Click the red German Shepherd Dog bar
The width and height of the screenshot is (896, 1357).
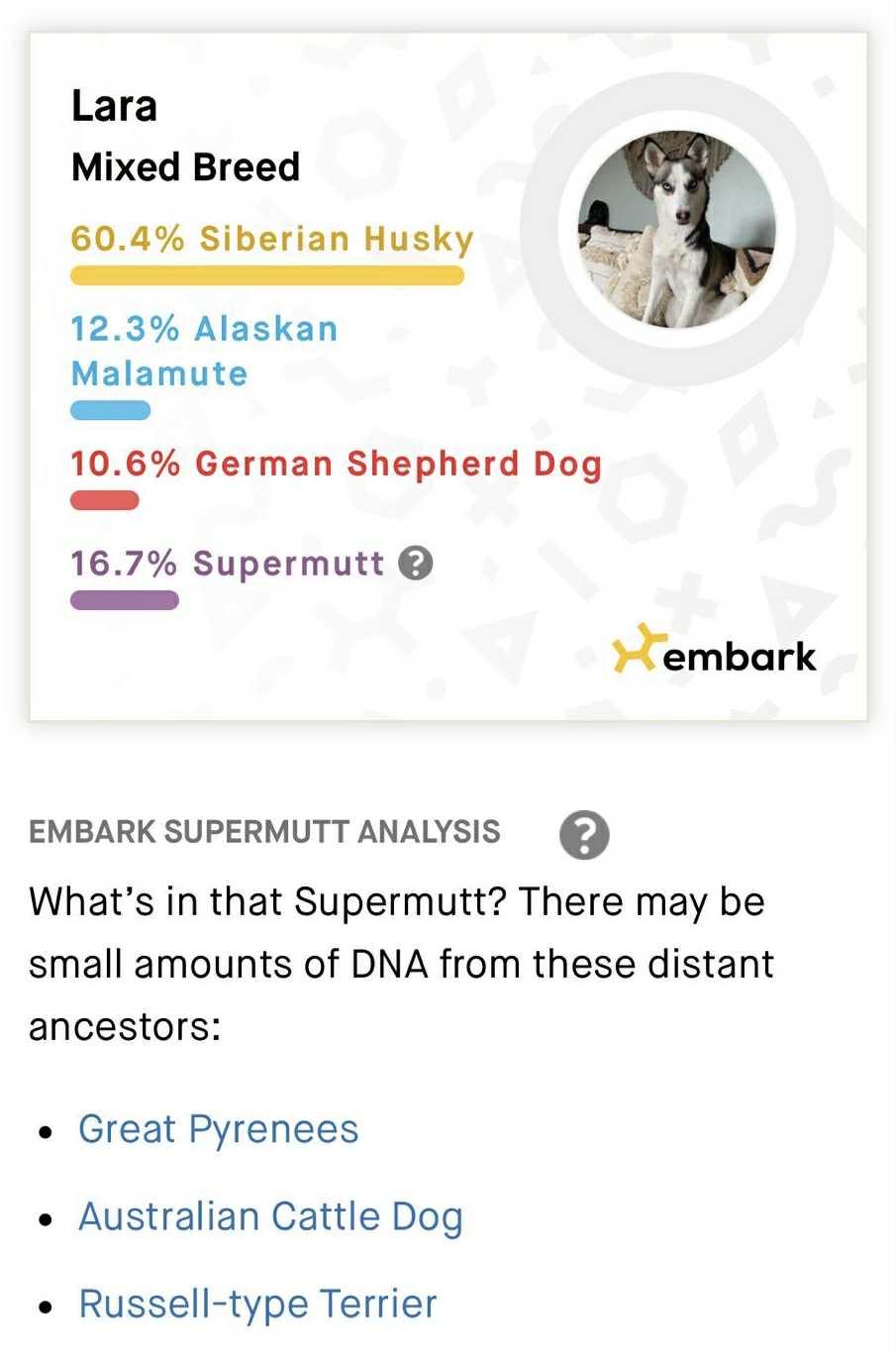coord(104,500)
